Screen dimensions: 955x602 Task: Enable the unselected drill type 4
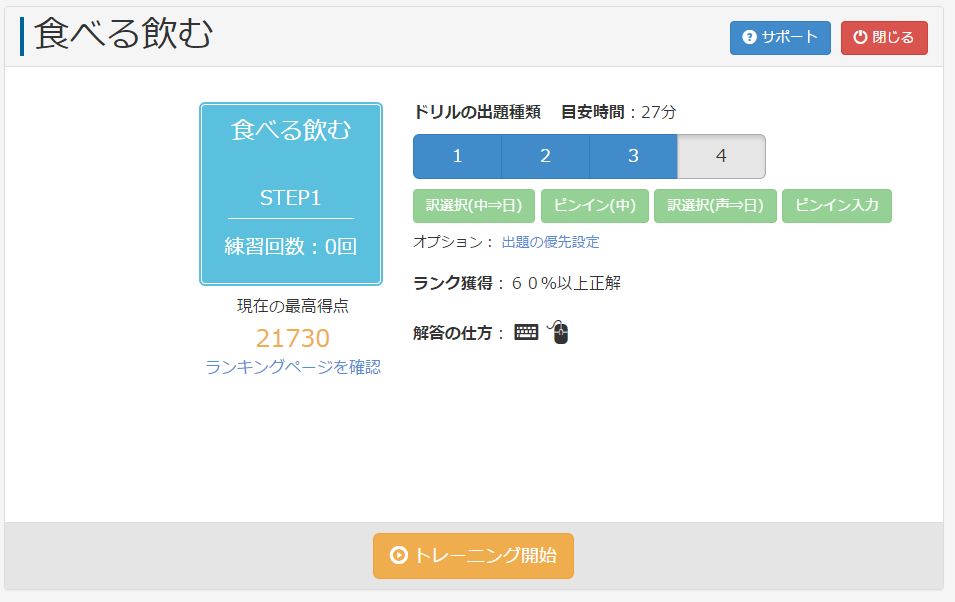click(x=721, y=156)
